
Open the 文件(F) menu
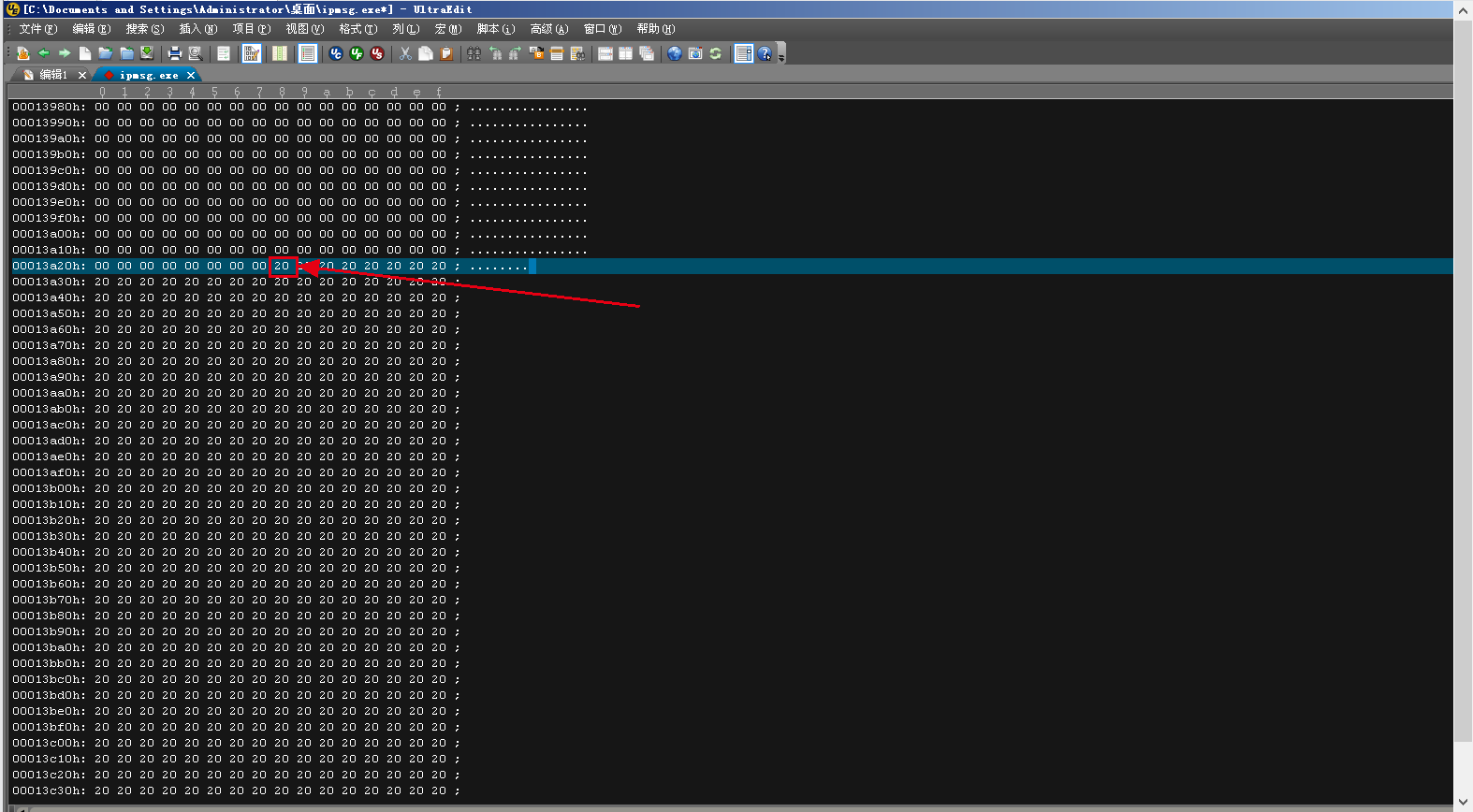click(x=38, y=29)
